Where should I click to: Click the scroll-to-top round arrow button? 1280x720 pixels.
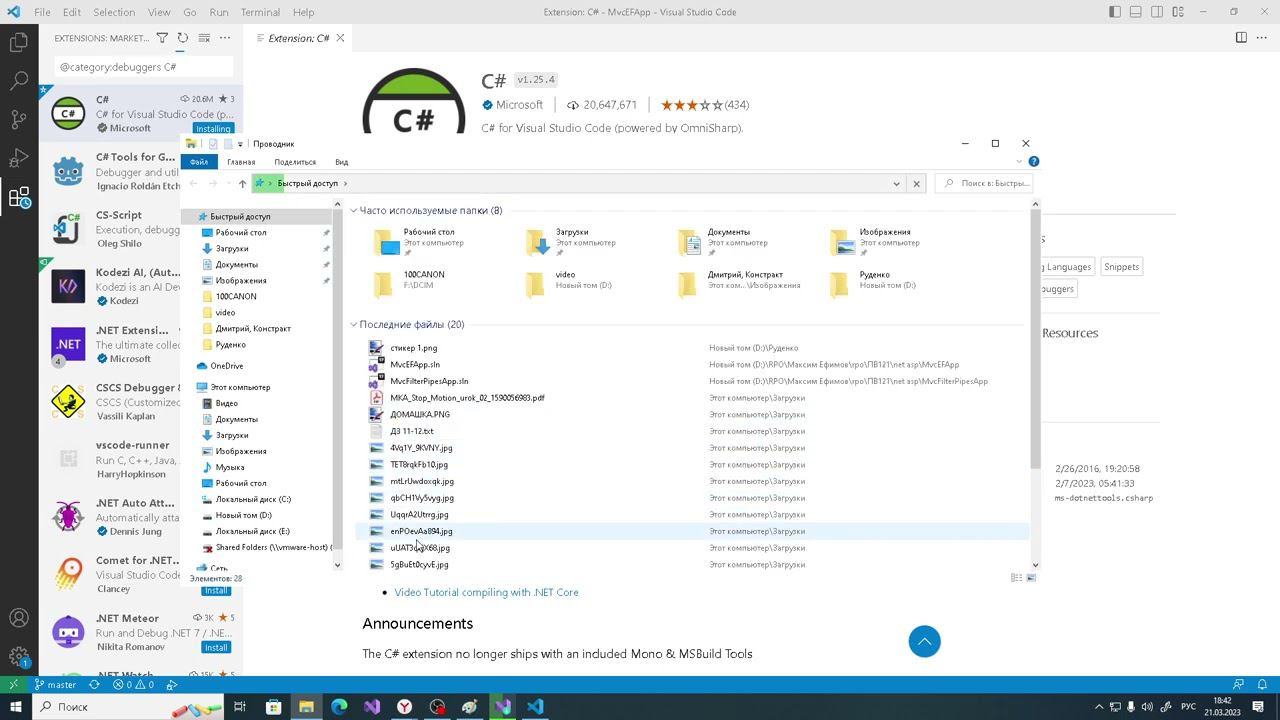point(925,642)
